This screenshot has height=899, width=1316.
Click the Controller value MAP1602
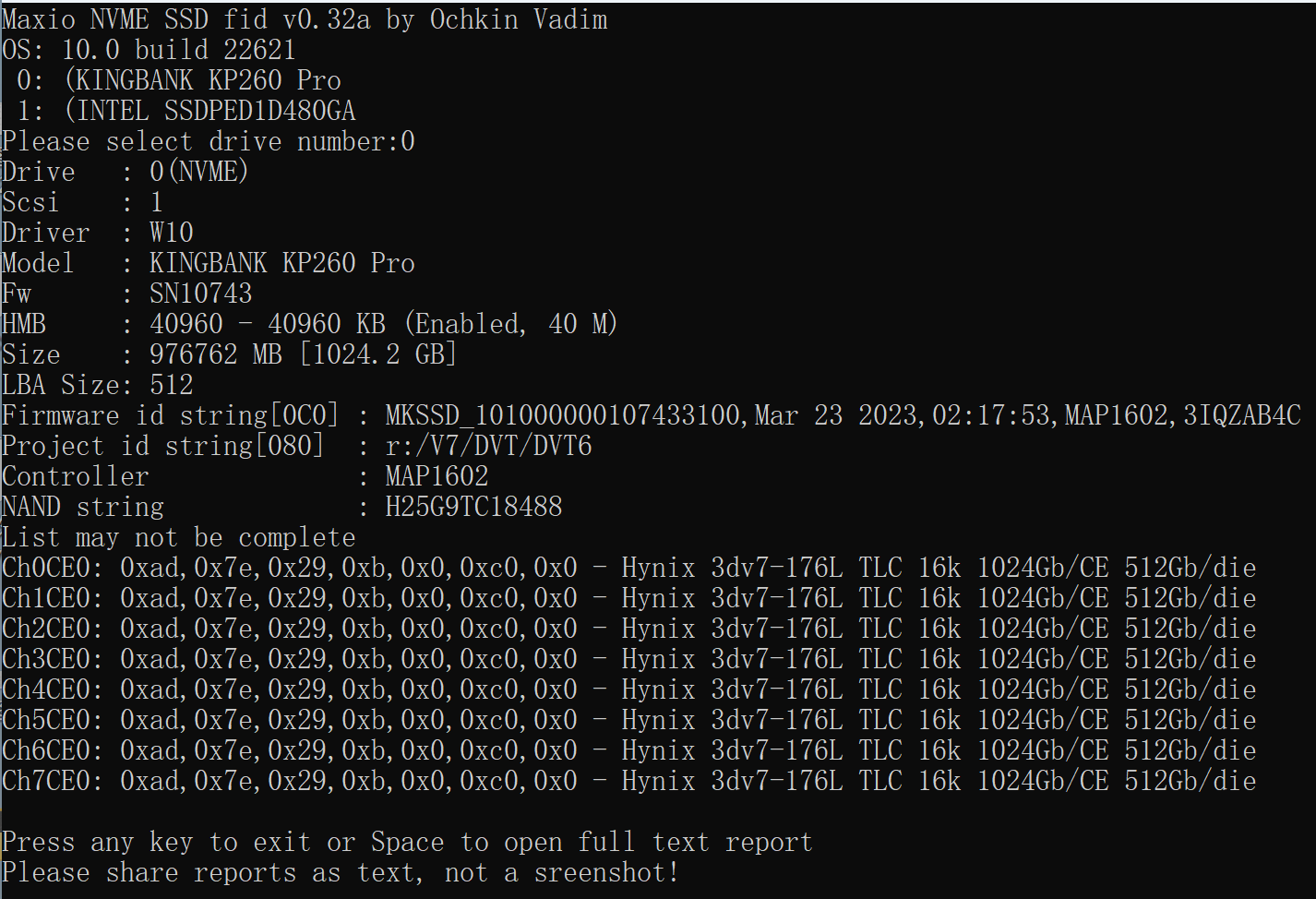click(x=437, y=476)
